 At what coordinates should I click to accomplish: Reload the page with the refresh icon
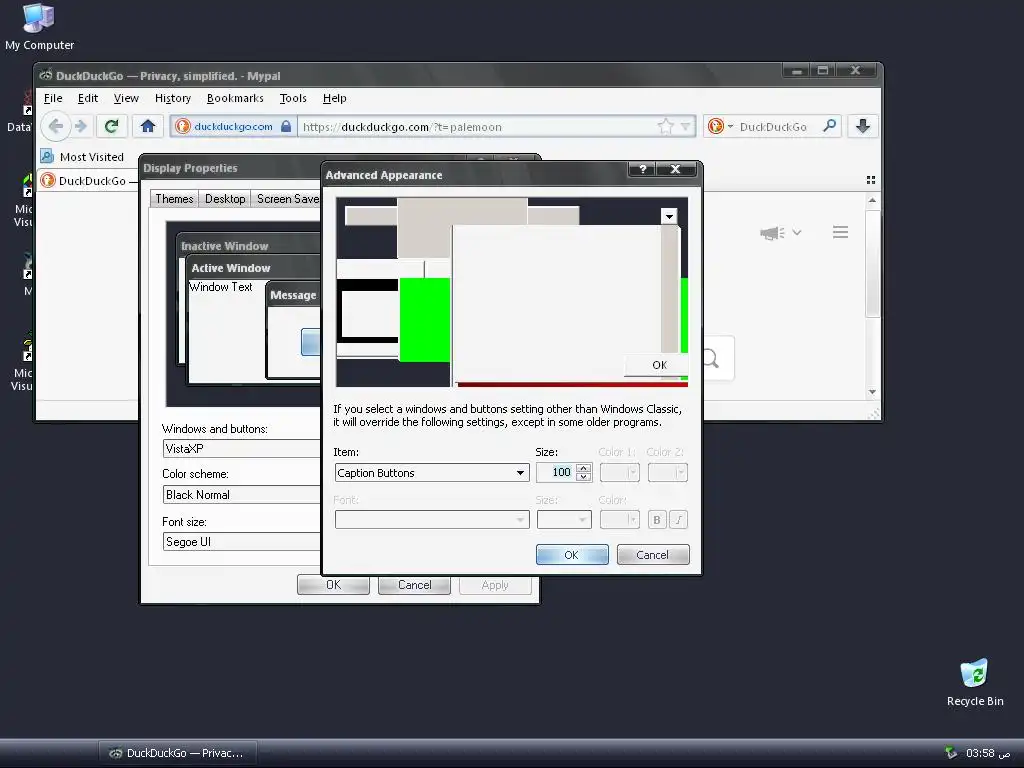(x=112, y=126)
